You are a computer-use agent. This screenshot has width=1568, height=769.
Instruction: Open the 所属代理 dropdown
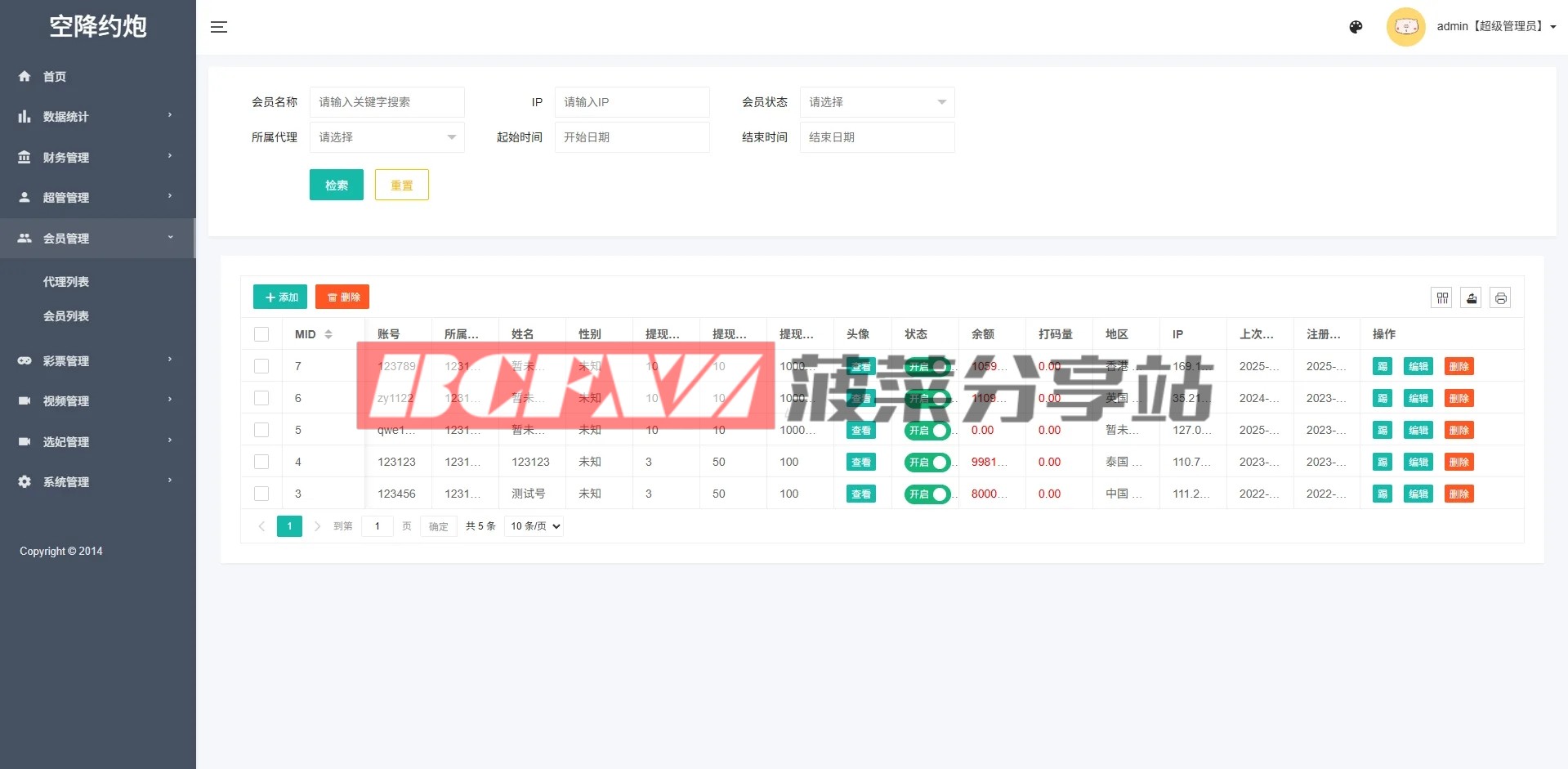point(386,137)
